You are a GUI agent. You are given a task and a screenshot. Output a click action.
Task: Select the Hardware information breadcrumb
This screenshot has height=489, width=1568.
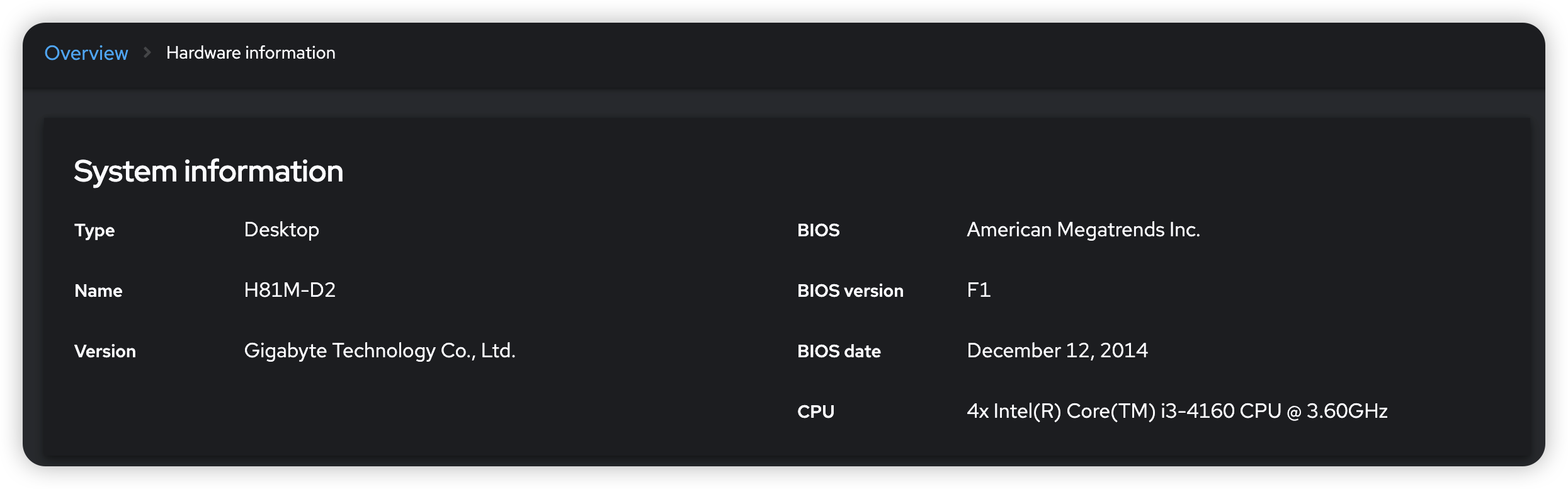point(251,53)
